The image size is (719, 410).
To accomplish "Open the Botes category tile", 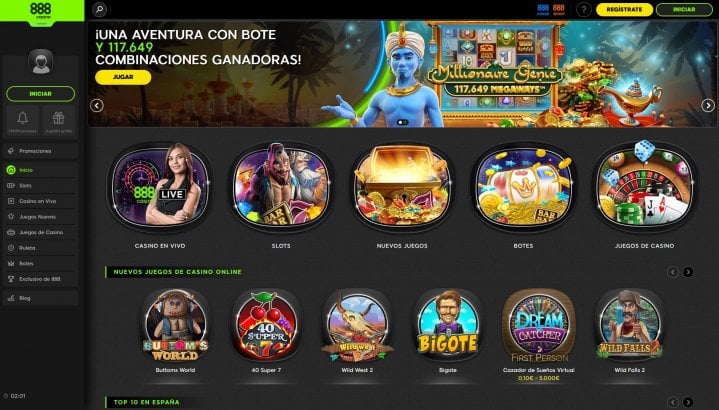I will click(523, 187).
